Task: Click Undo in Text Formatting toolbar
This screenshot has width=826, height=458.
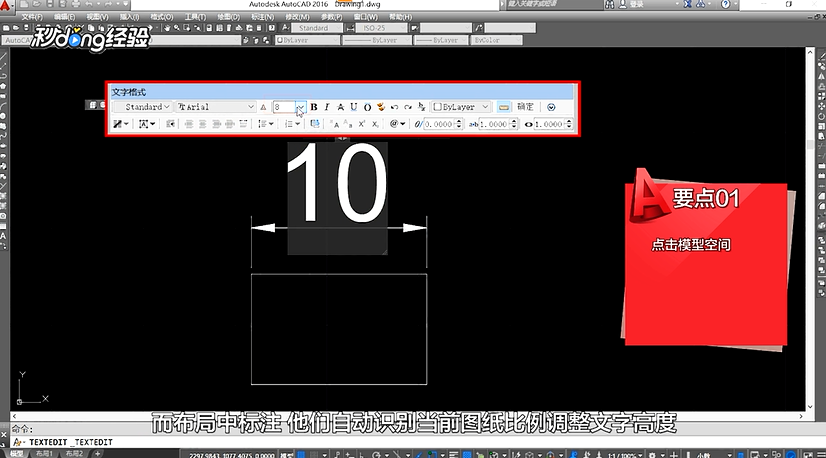Action: pos(395,107)
